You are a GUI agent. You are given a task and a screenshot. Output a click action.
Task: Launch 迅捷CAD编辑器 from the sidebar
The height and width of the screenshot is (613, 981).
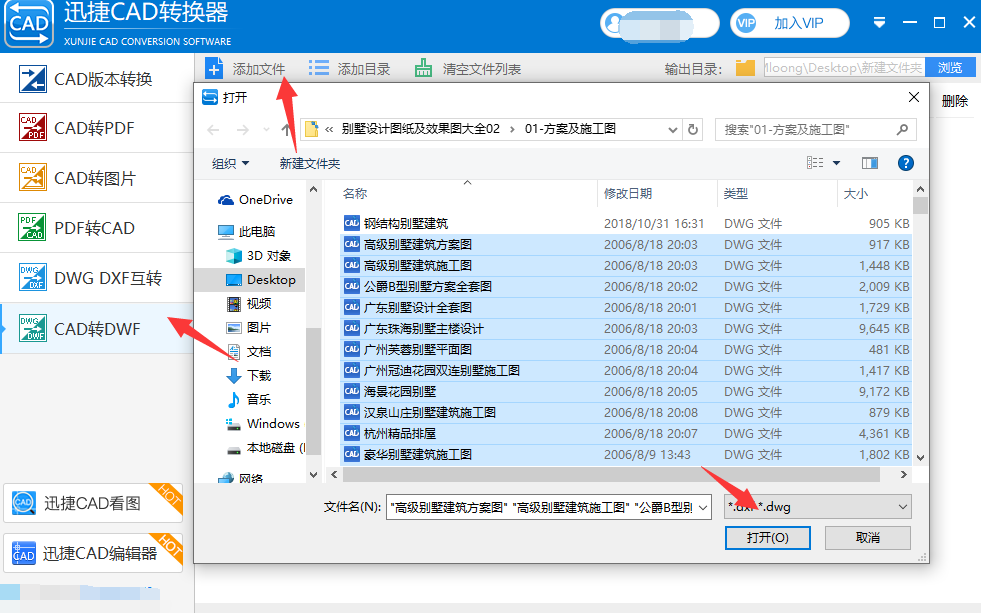click(x=93, y=554)
